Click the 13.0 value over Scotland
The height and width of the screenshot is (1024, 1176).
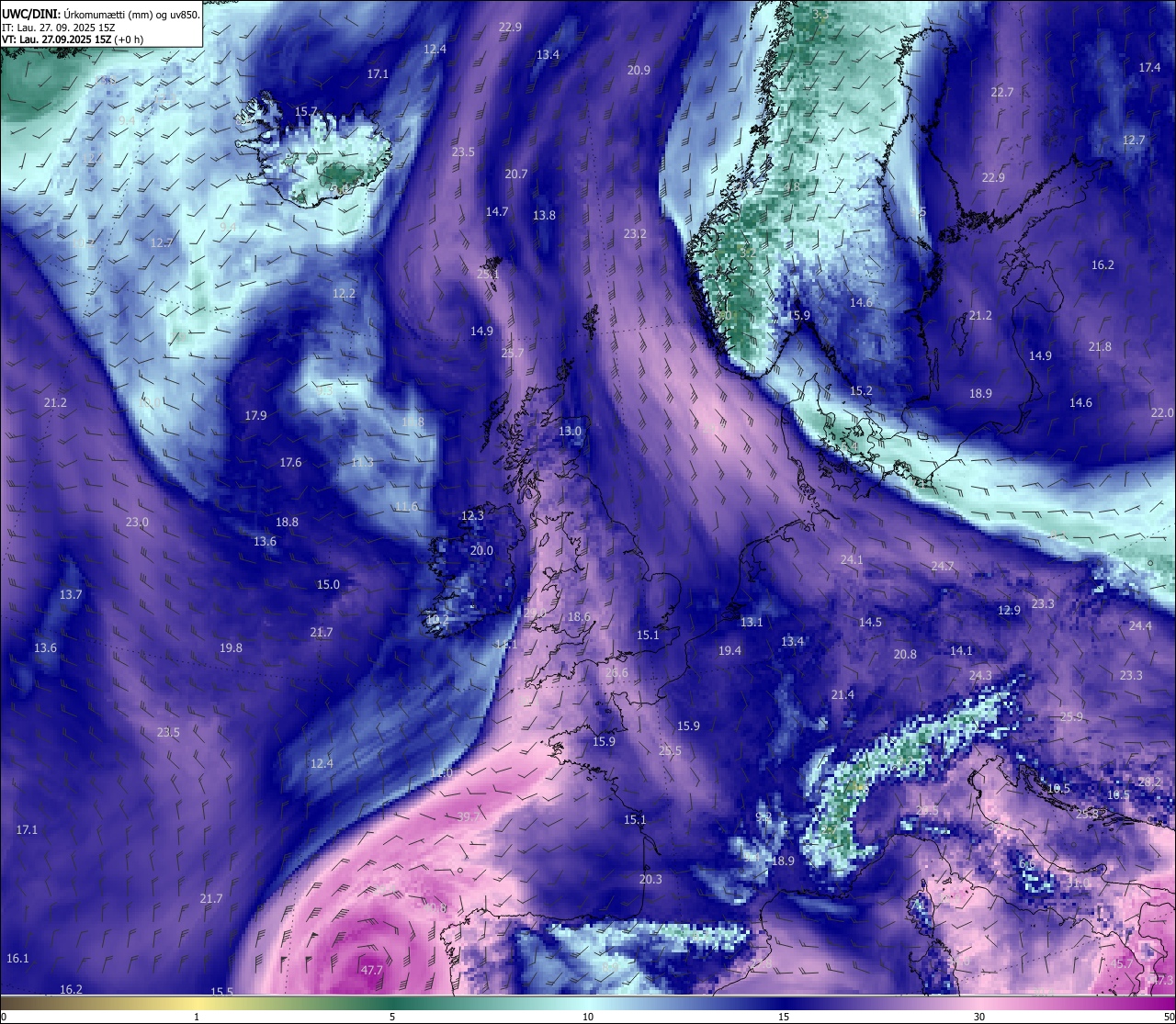(x=571, y=431)
